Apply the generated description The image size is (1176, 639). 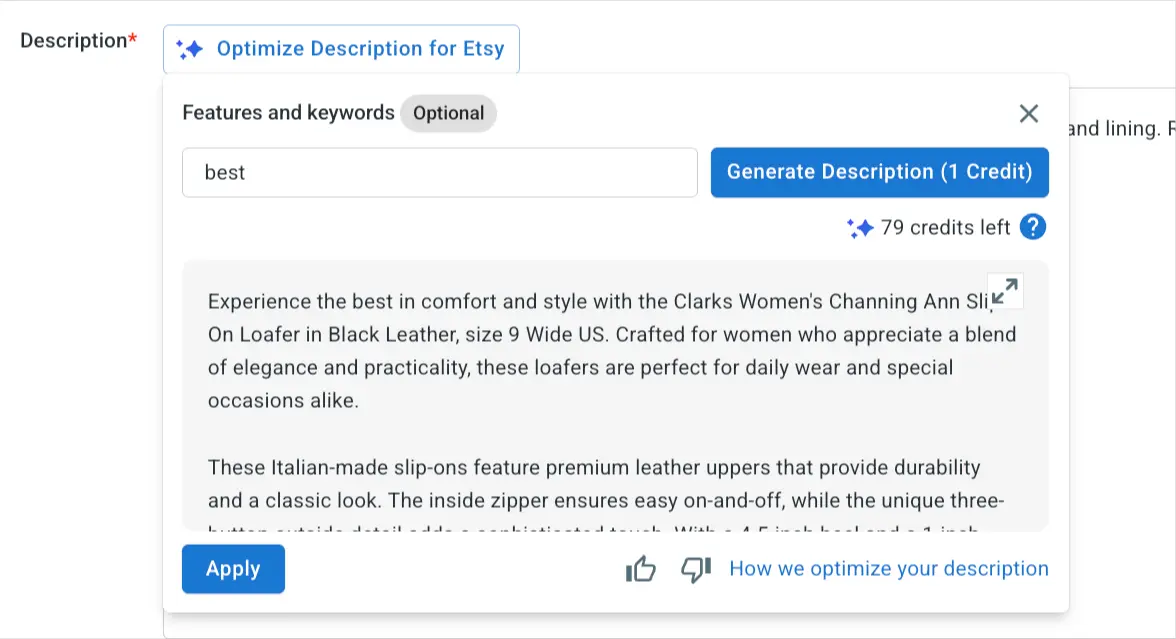[x=233, y=569]
